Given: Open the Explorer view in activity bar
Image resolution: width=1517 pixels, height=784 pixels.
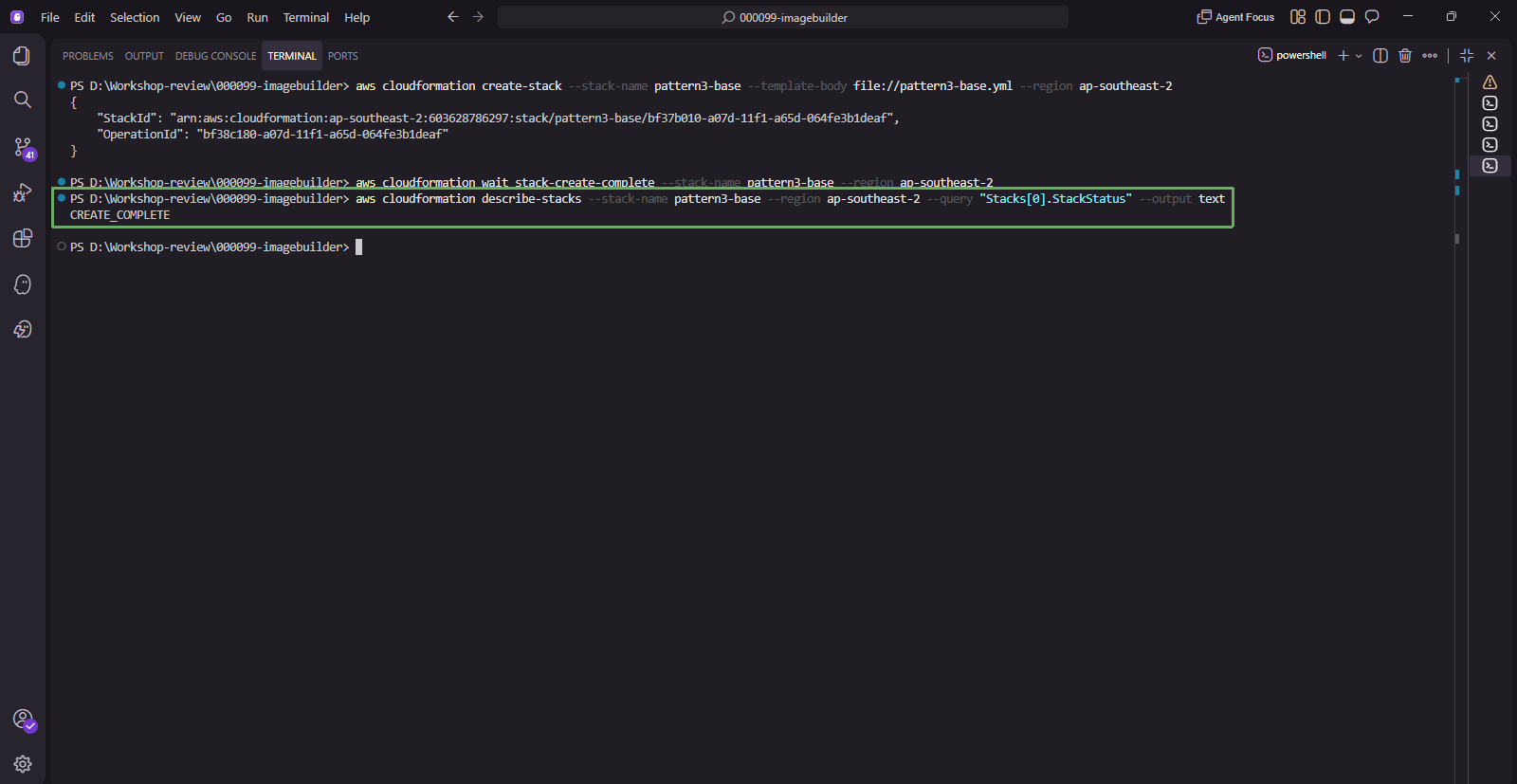Looking at the screenshot, I should [22, 56].
